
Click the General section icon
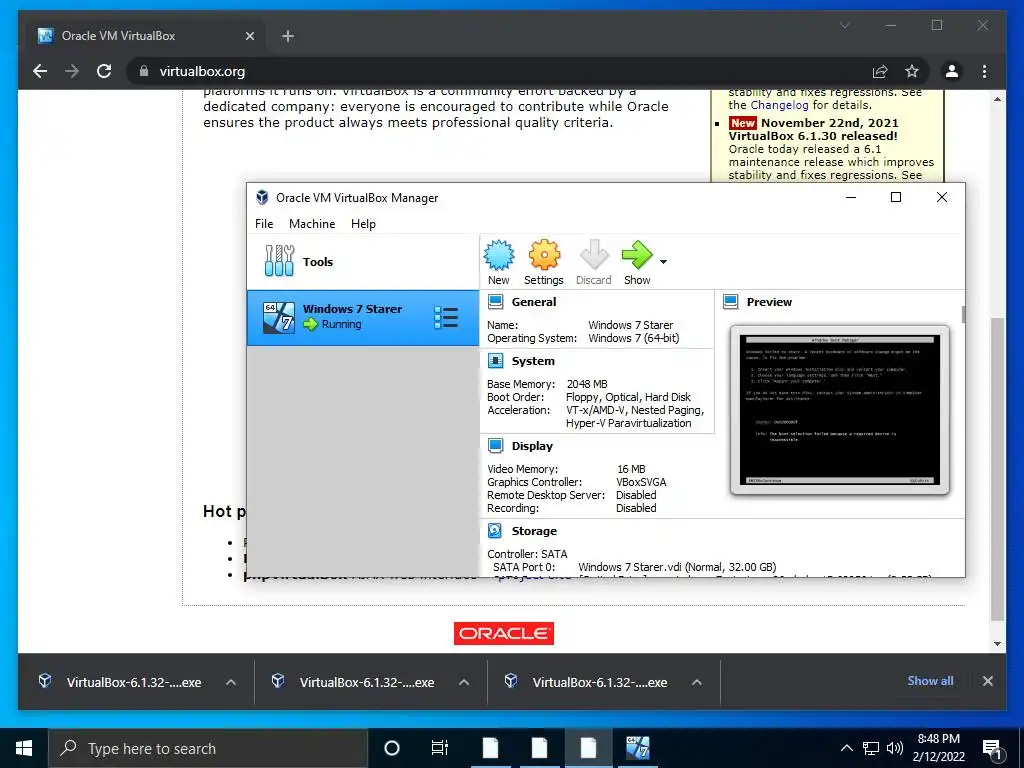(496, 302)
